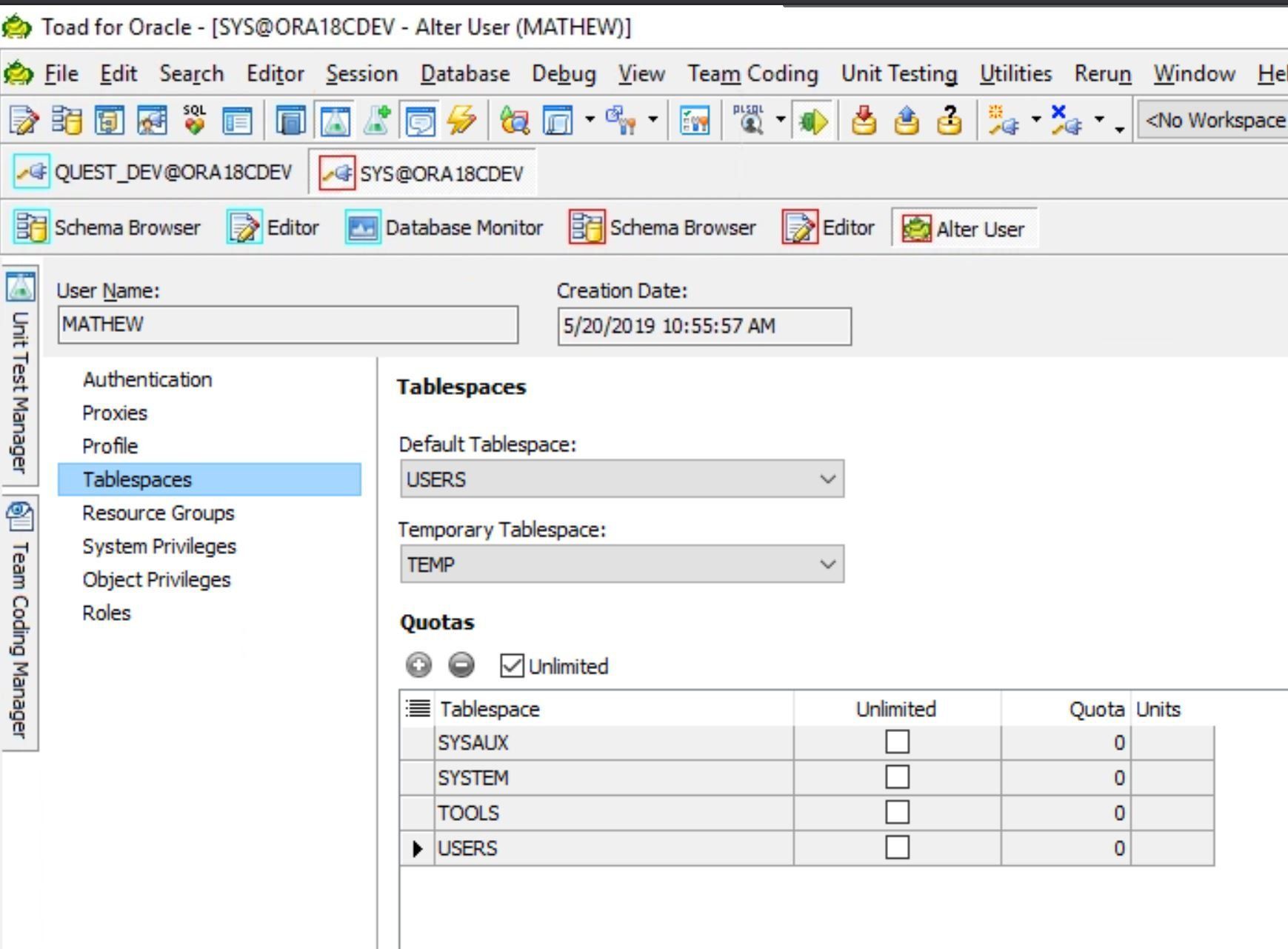Expand the tools icon dropdown arrow

tap(653, 119)
